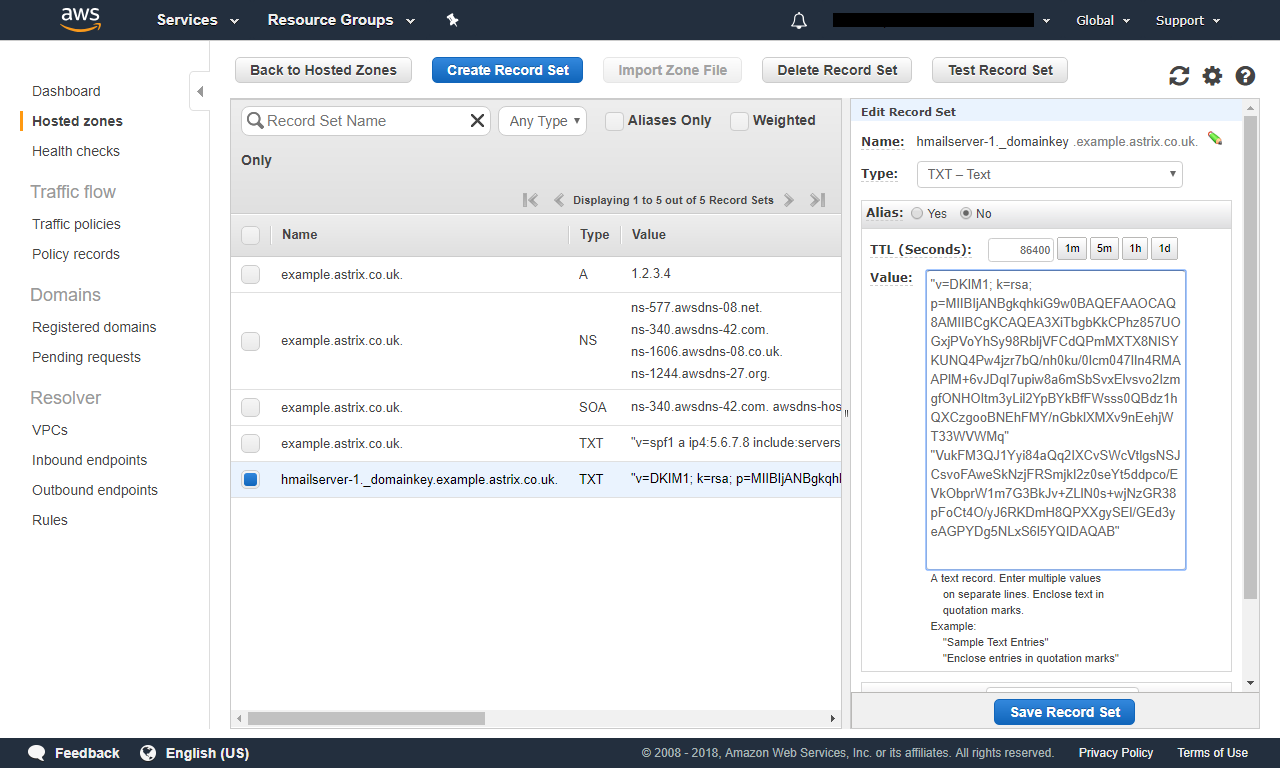Open Inbound endpoints in sidebar
1280x768 pixels.
click(x=90, y=460)
